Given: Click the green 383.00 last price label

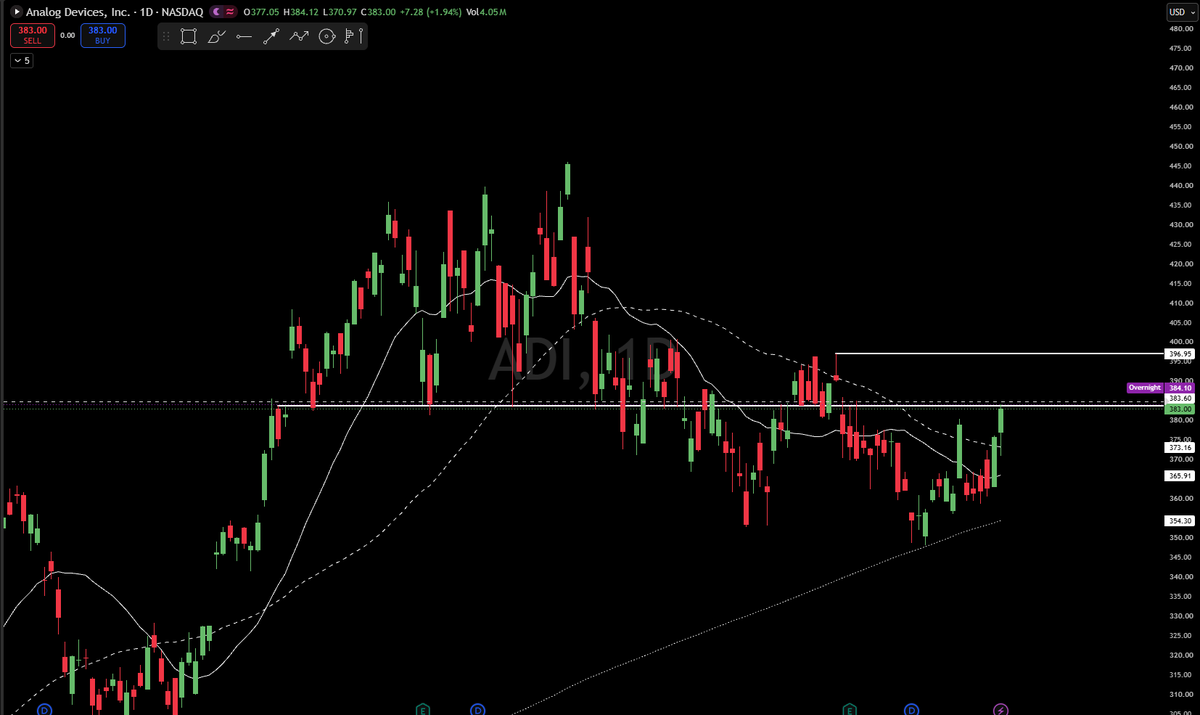Looking at the screenshot, I should click(1180, 409).
